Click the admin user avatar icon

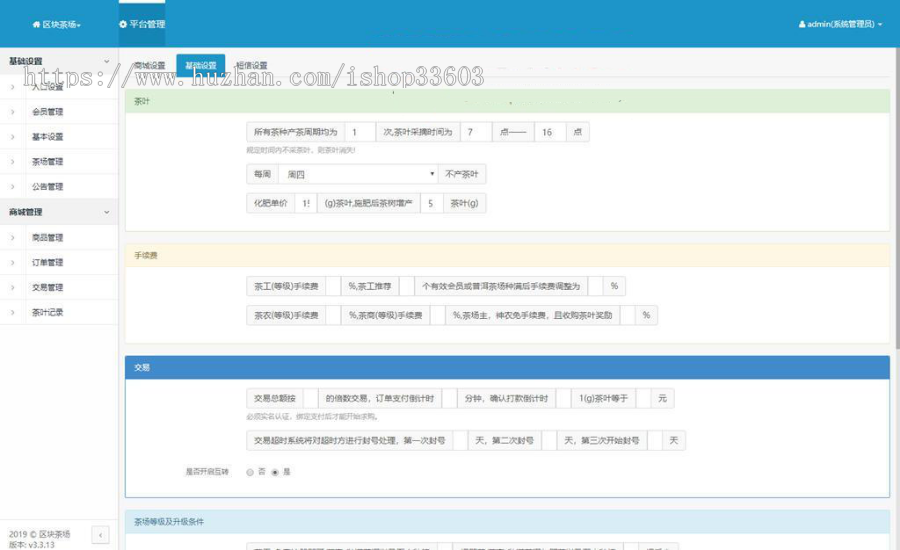tap(802, 24)
